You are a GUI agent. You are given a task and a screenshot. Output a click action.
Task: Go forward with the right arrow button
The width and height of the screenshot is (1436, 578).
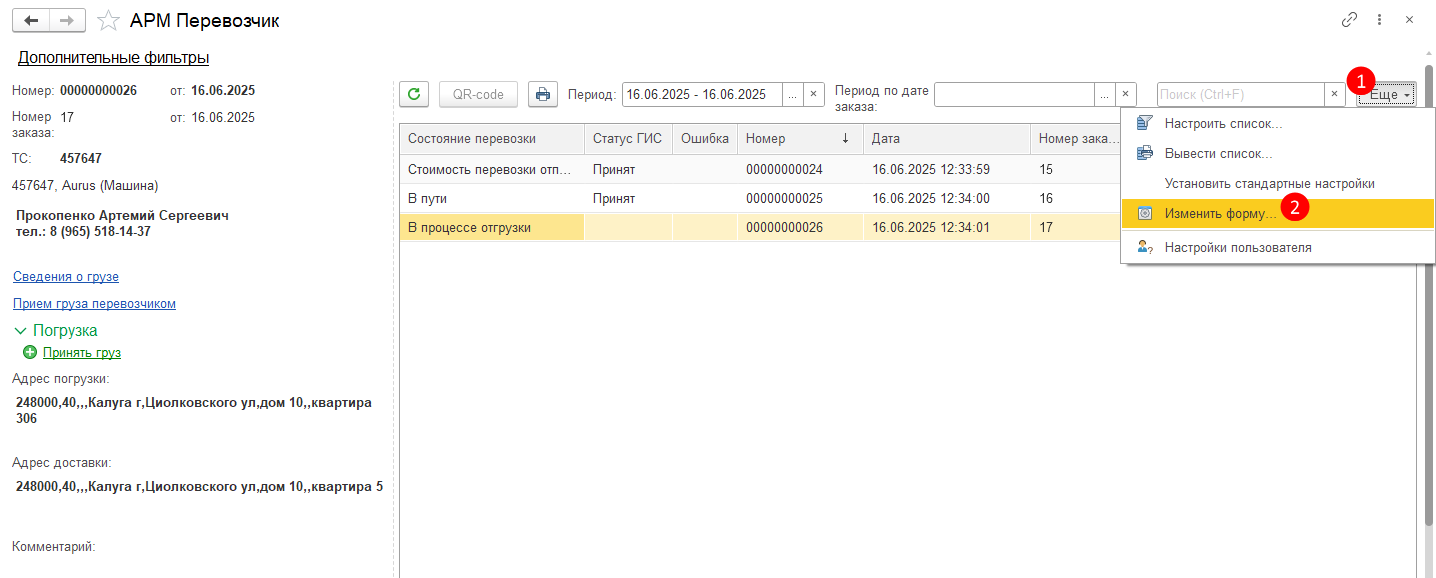(x=67, y=20)
